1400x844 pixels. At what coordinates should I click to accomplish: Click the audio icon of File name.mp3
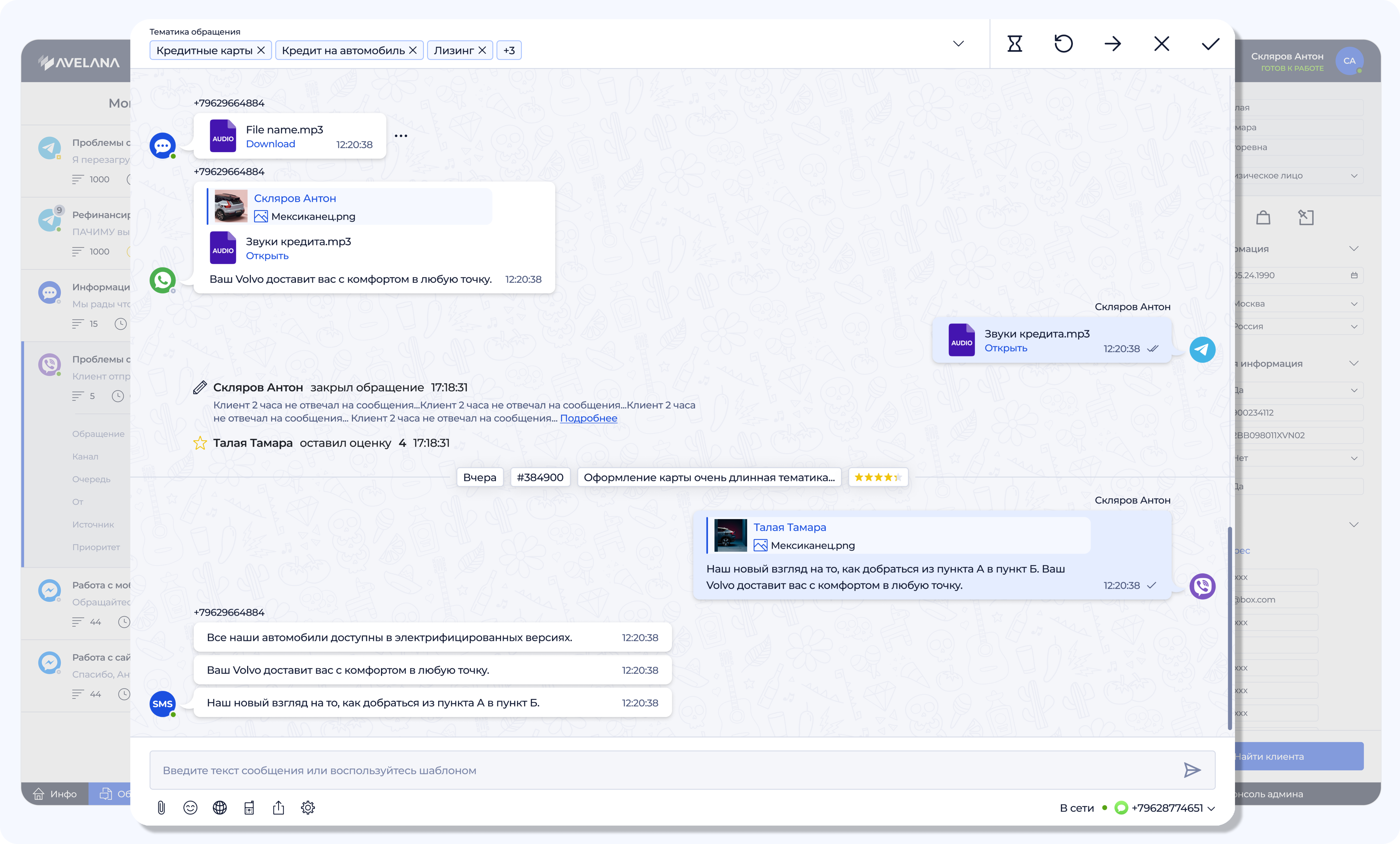pos(223,136)
